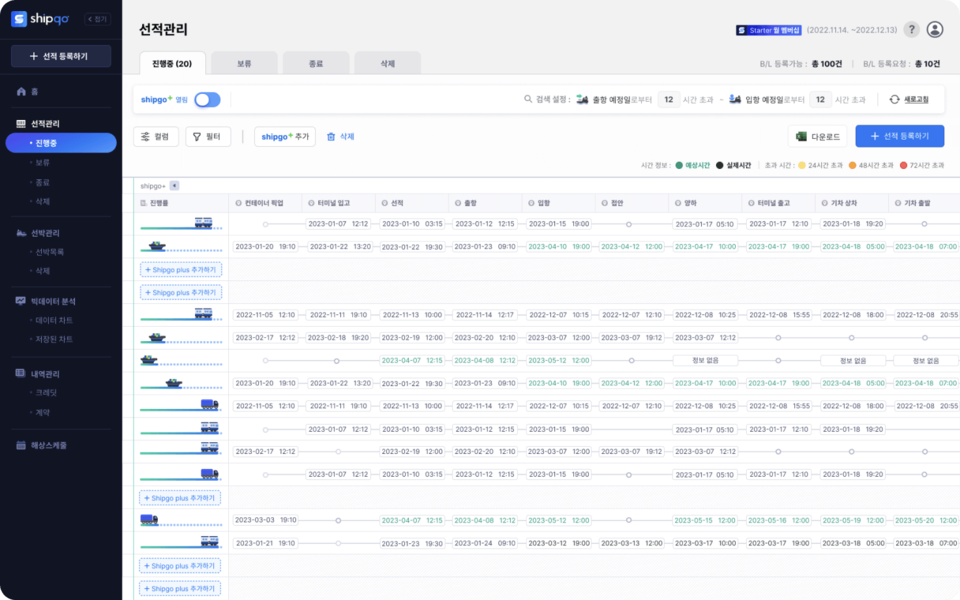Open the 컬럼 column settings
Screen dimensions: 960x600
(x=155, y=137)
